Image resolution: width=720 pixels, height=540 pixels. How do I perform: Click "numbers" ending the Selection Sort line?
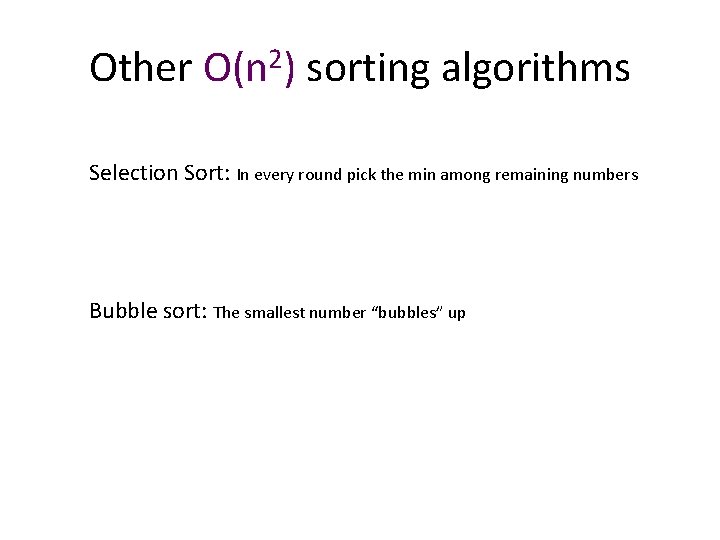coord(604,175)
